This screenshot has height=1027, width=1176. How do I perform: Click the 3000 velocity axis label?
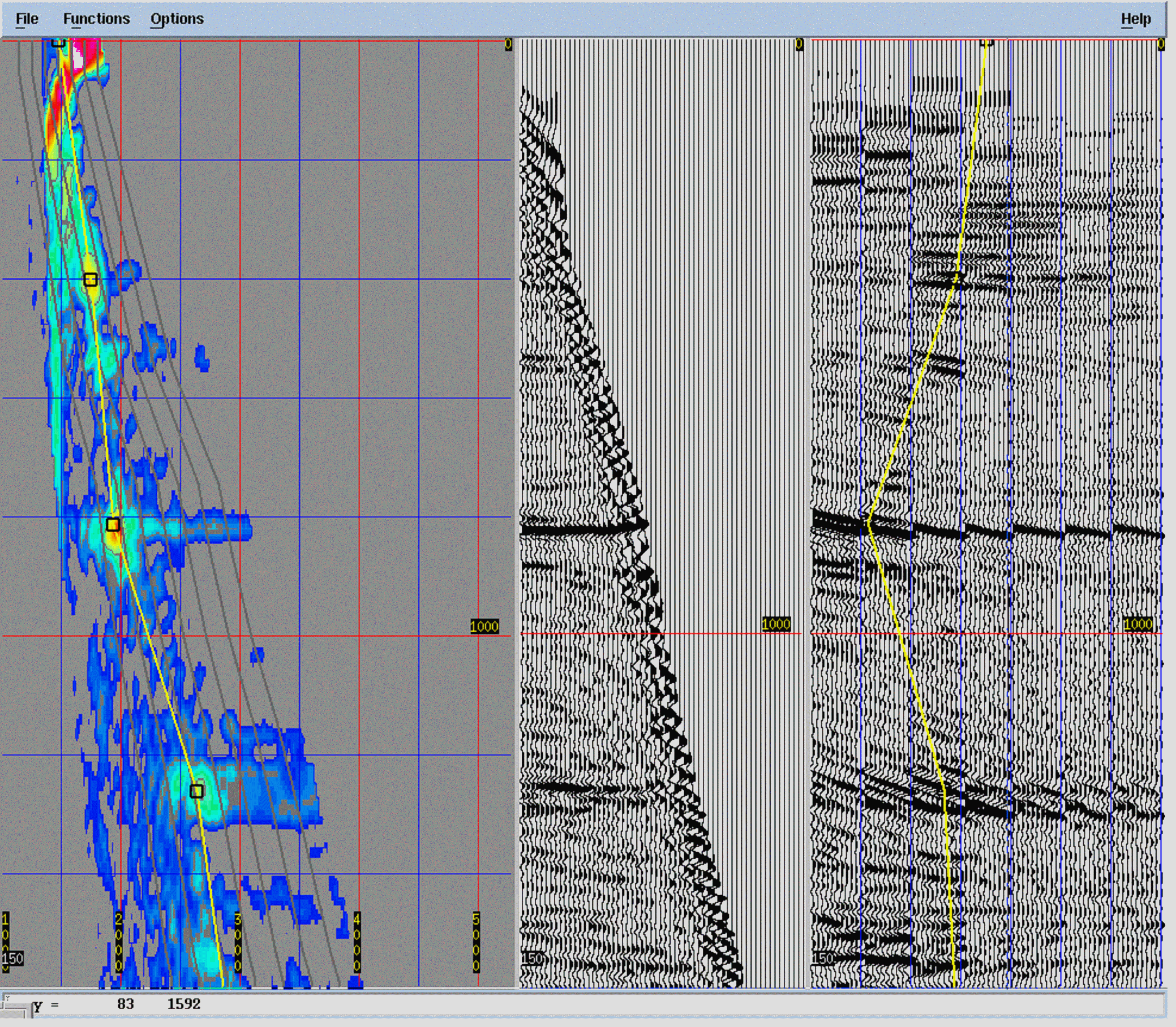[238, 942]
